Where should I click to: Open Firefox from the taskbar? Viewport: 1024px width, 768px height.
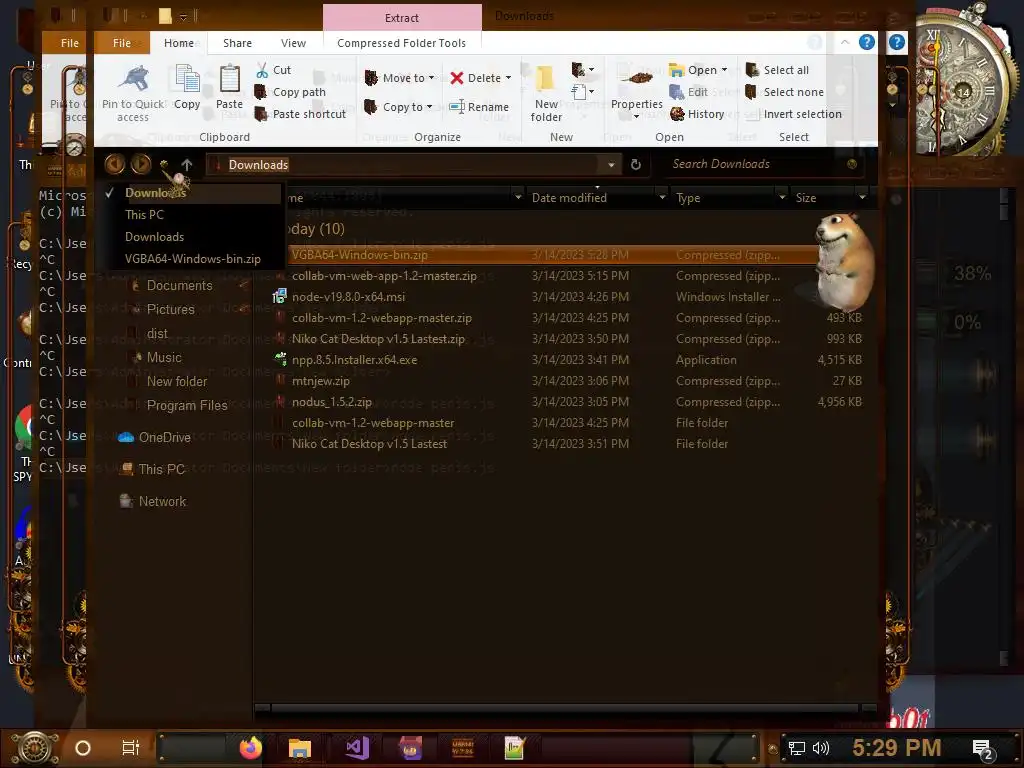[x=251, y=748]
